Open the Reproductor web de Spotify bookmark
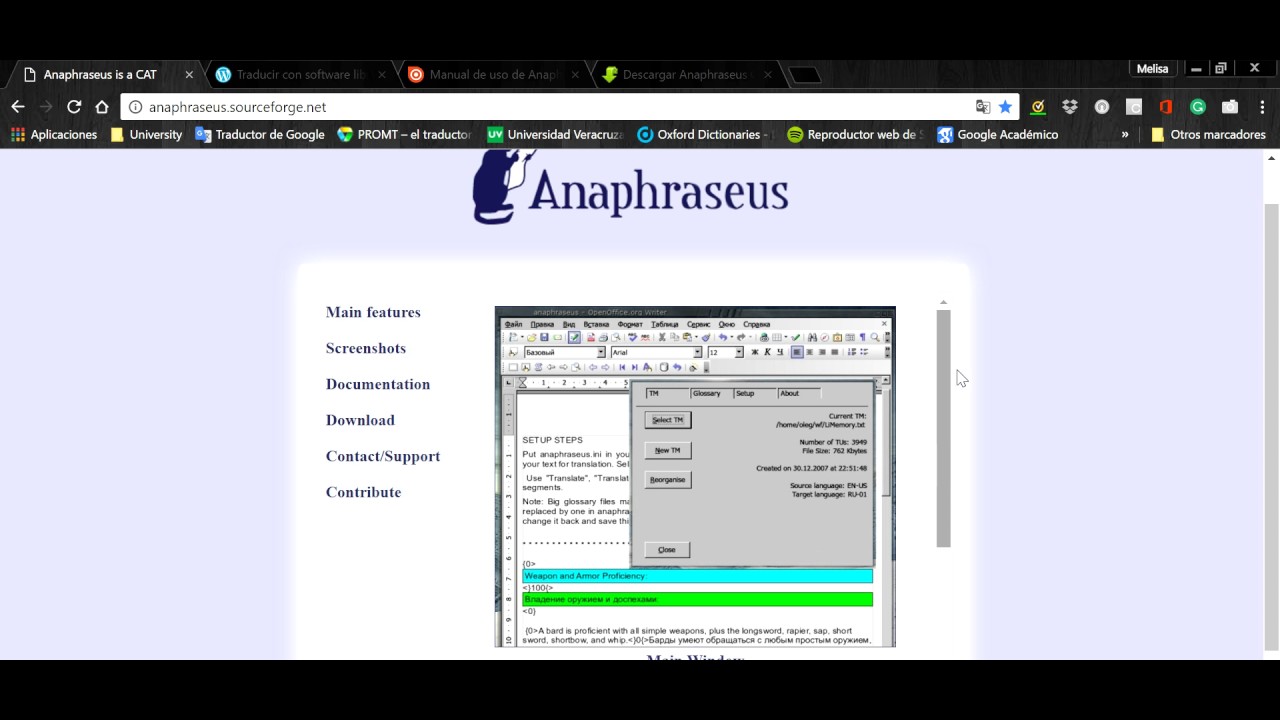Viewport: 1280px width, 720px height. [855, 134]
